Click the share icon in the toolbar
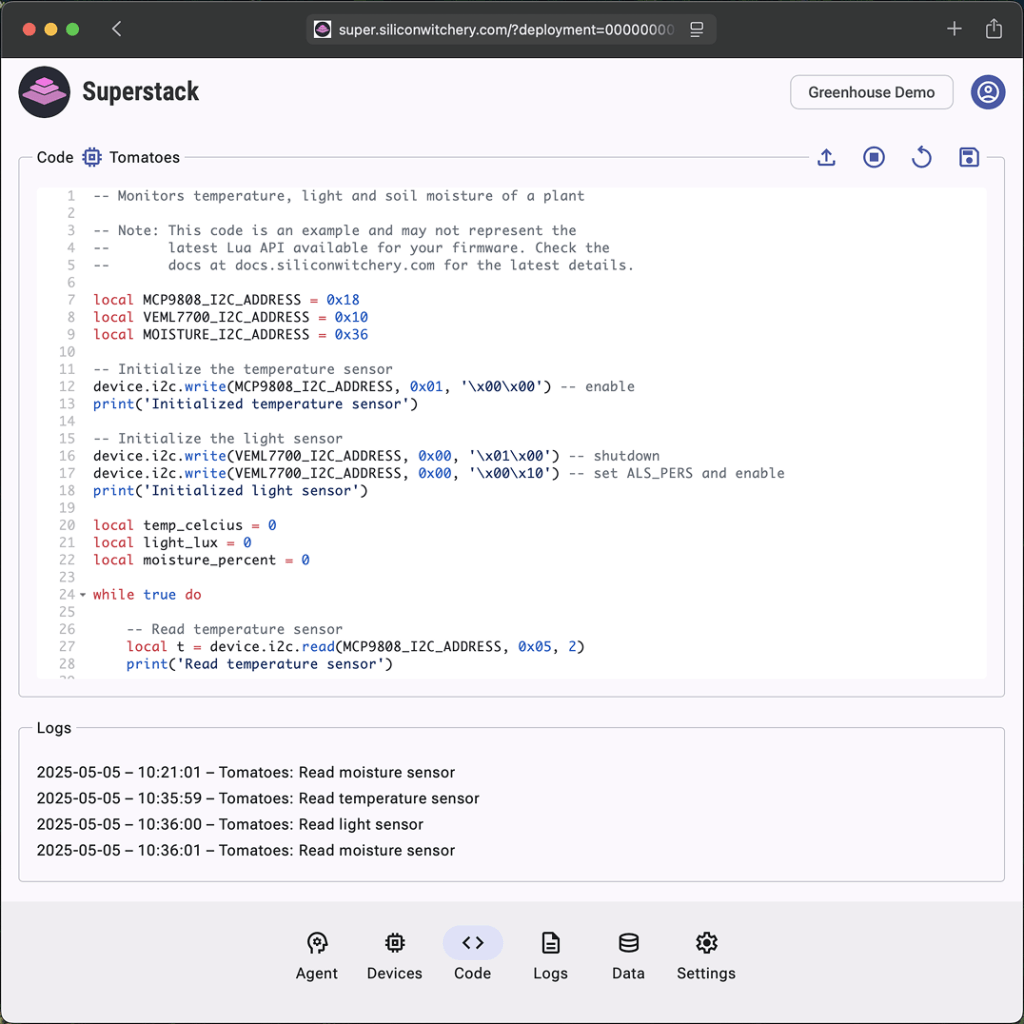This screenshot has width=1024, height=1024. pos(993,28)
